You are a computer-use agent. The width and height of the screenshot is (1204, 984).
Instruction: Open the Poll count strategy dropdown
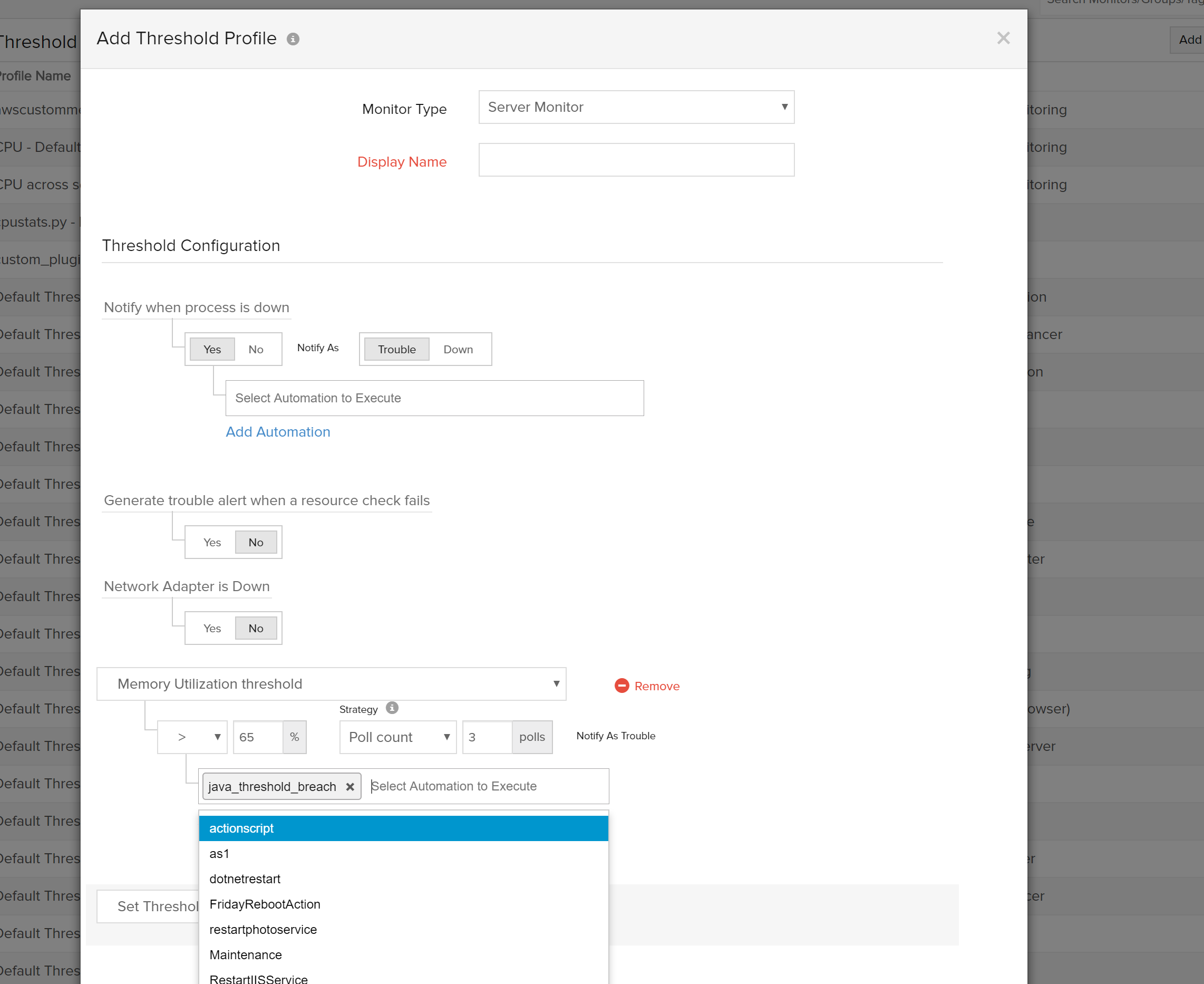click(x=398, y=737)
